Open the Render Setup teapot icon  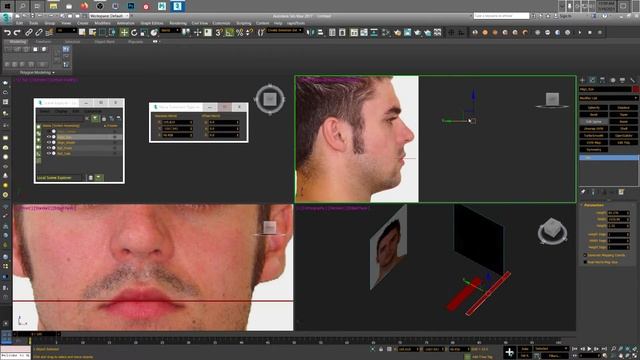point(397,33)
